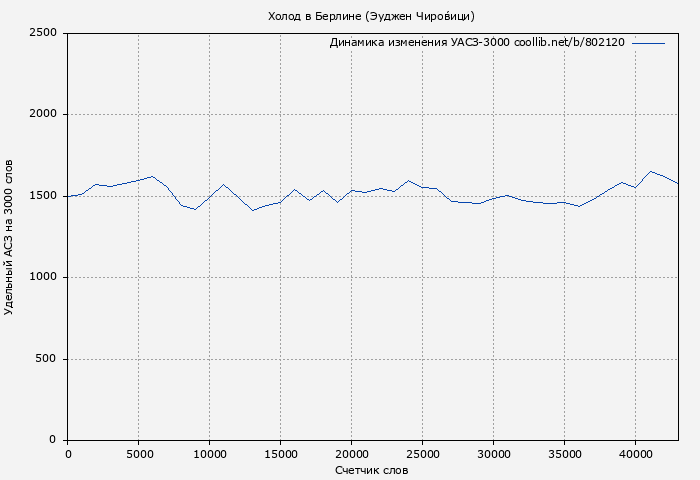Click the x-axis tick label 10000

[209, 454]
